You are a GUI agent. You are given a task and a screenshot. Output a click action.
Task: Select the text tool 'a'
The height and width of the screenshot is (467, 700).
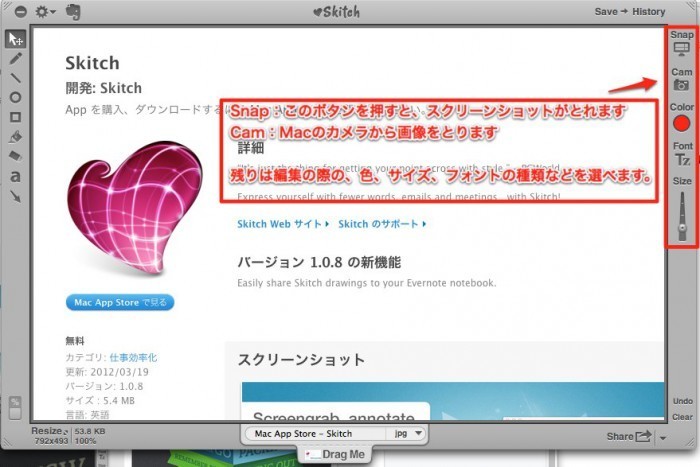[x=16, y=176]
